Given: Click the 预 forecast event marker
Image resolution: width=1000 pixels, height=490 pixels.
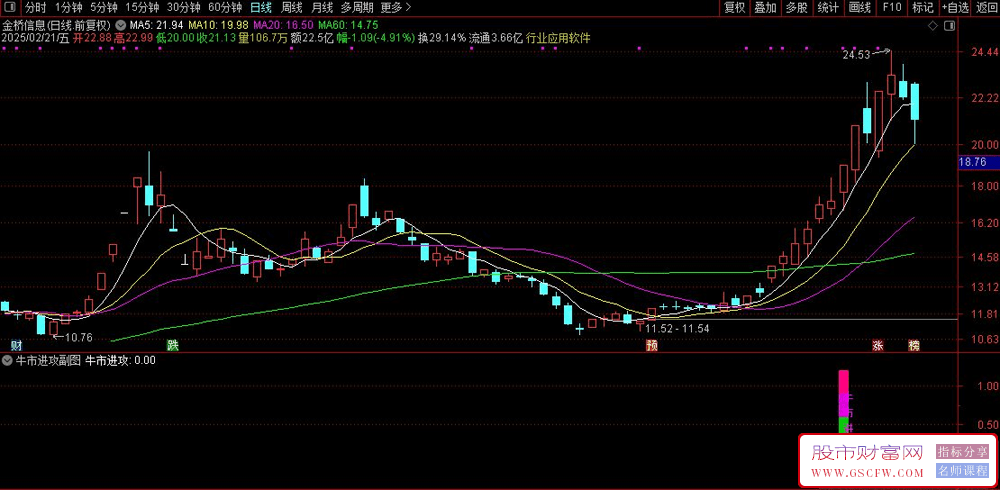Looking at the screenshot, I should pyautogui.click(x=651, y=346).
